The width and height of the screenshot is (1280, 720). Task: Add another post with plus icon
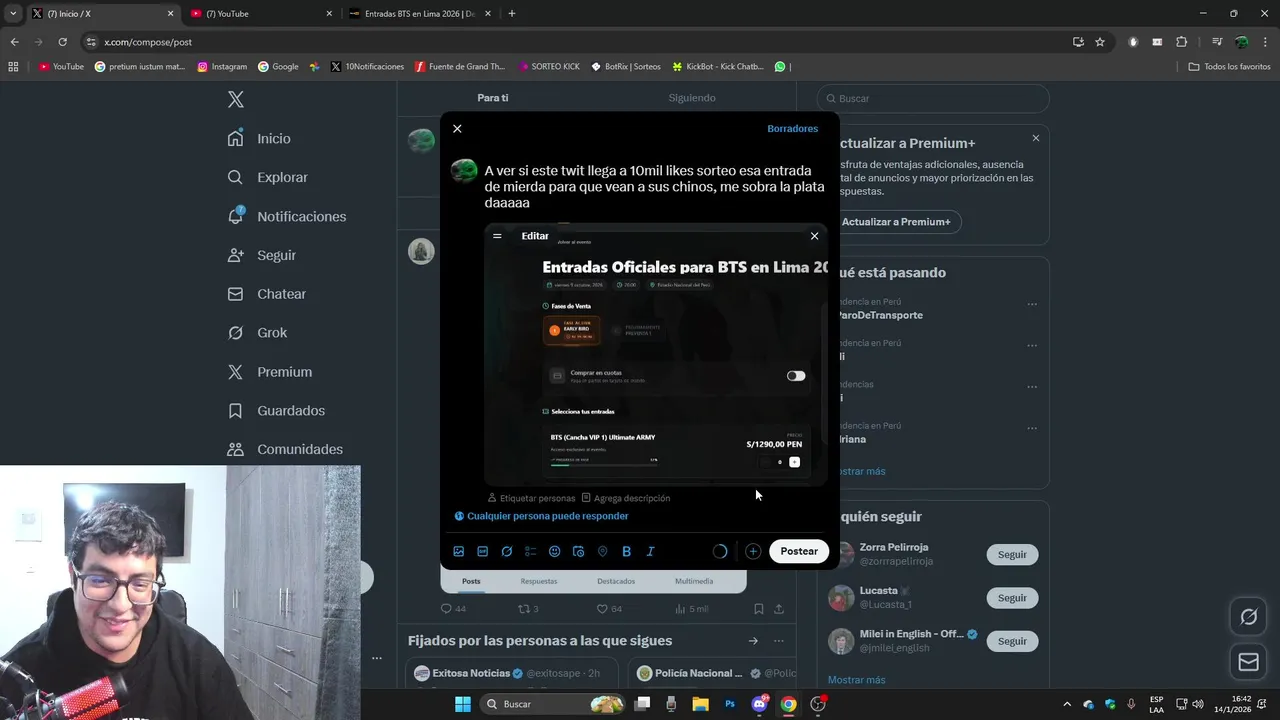(x=753, y=551)
